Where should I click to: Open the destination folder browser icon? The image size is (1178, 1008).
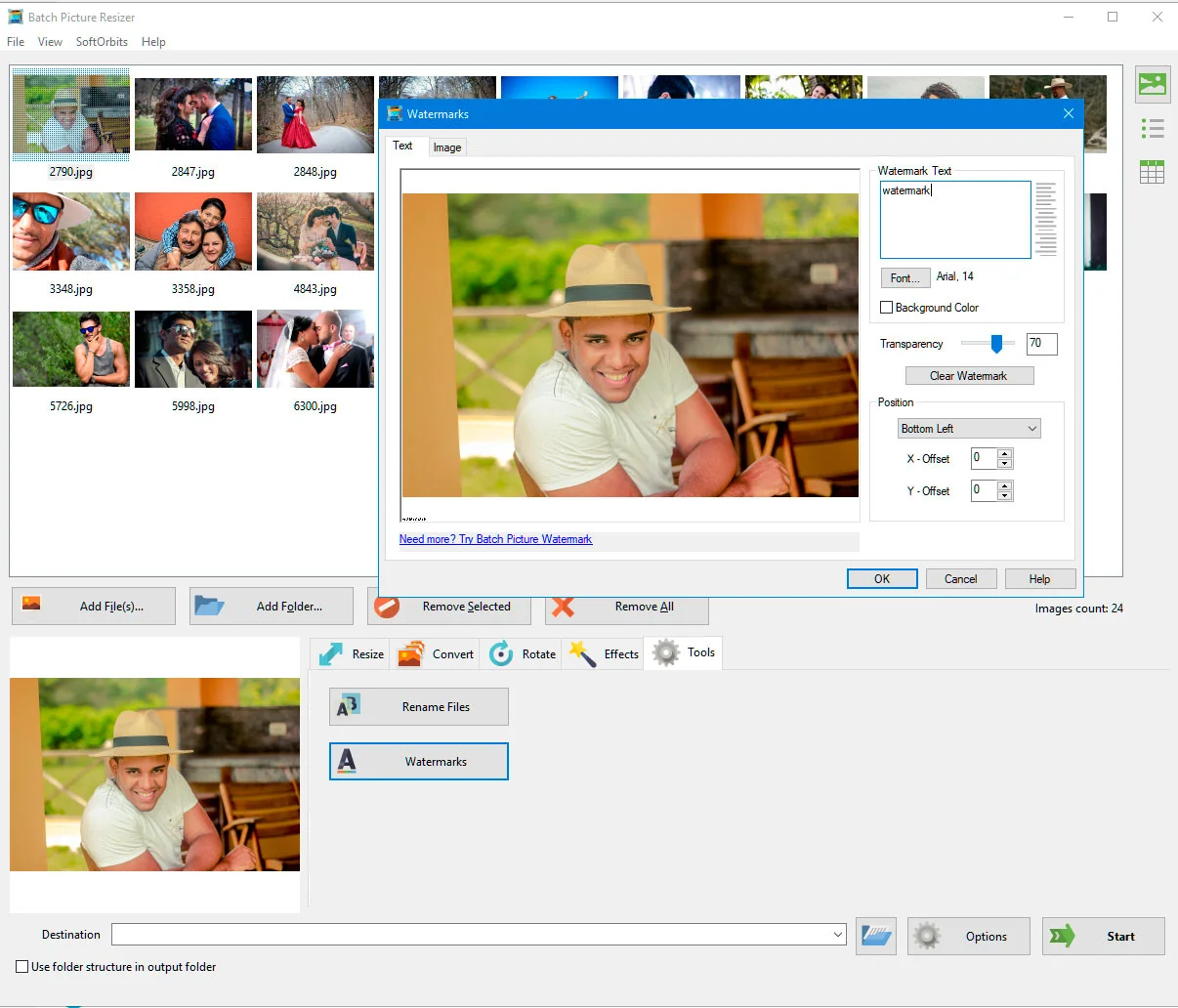coord(875,936)
